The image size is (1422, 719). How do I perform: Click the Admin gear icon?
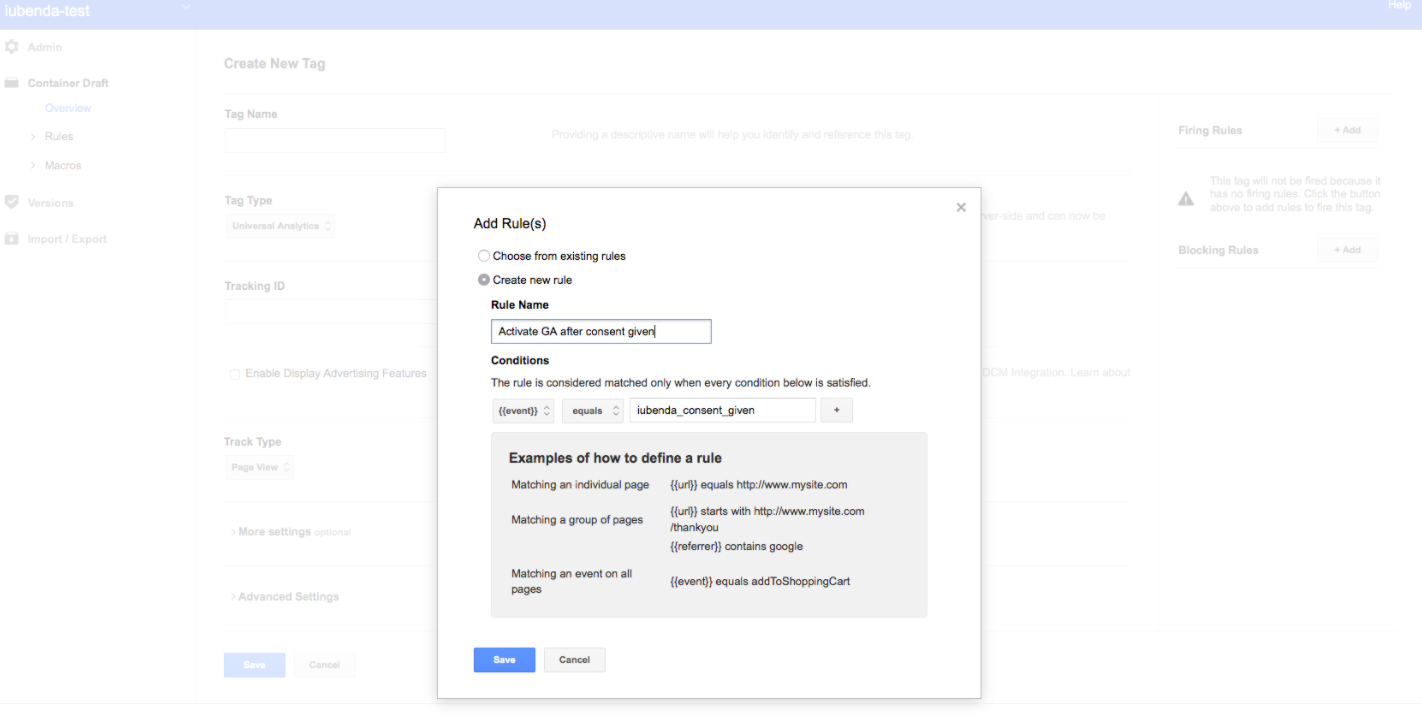pyautogui.click(x=12, y=47)
